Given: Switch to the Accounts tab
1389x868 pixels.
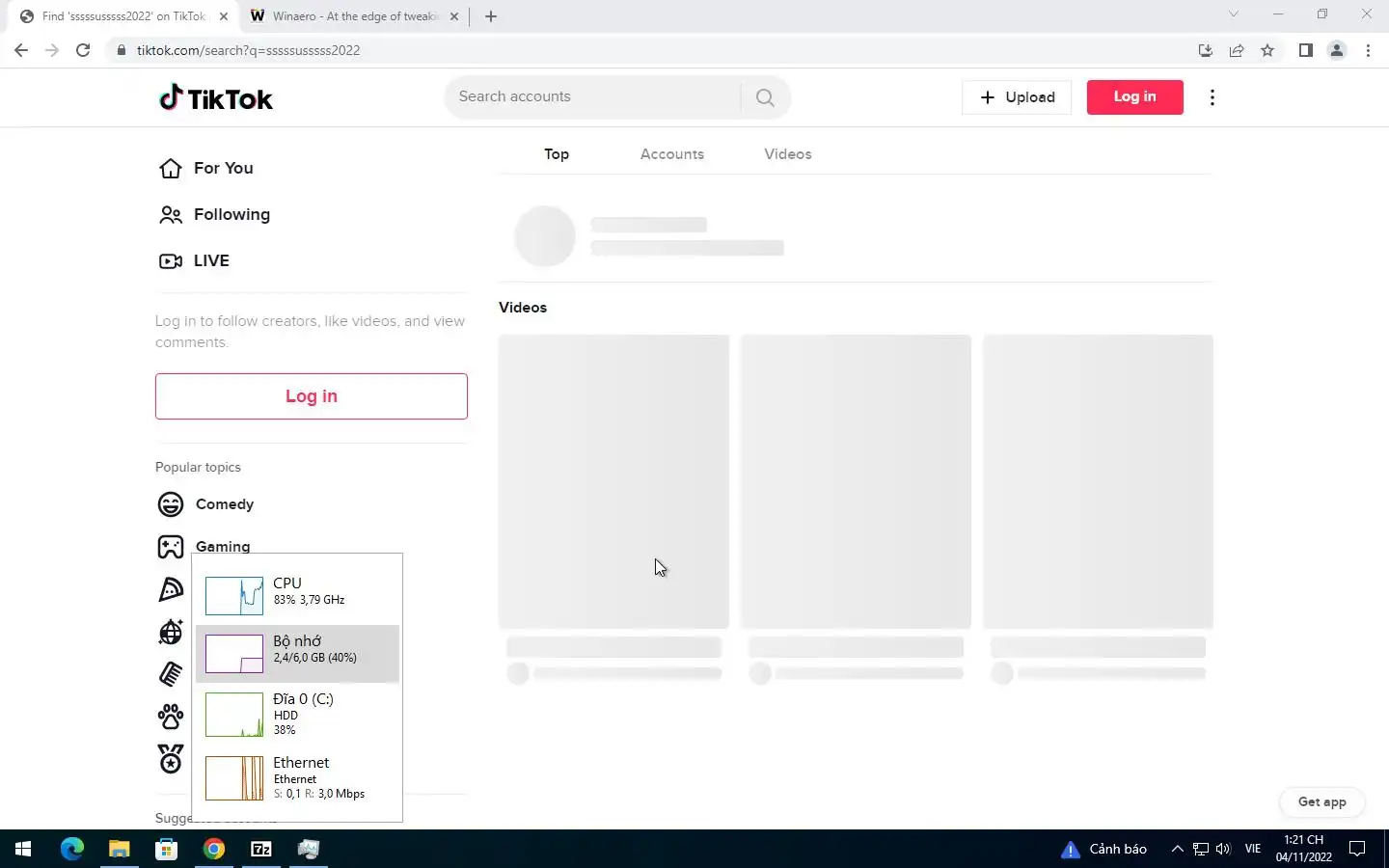Looking at the screenshot, I should click(x=672, y=154).
